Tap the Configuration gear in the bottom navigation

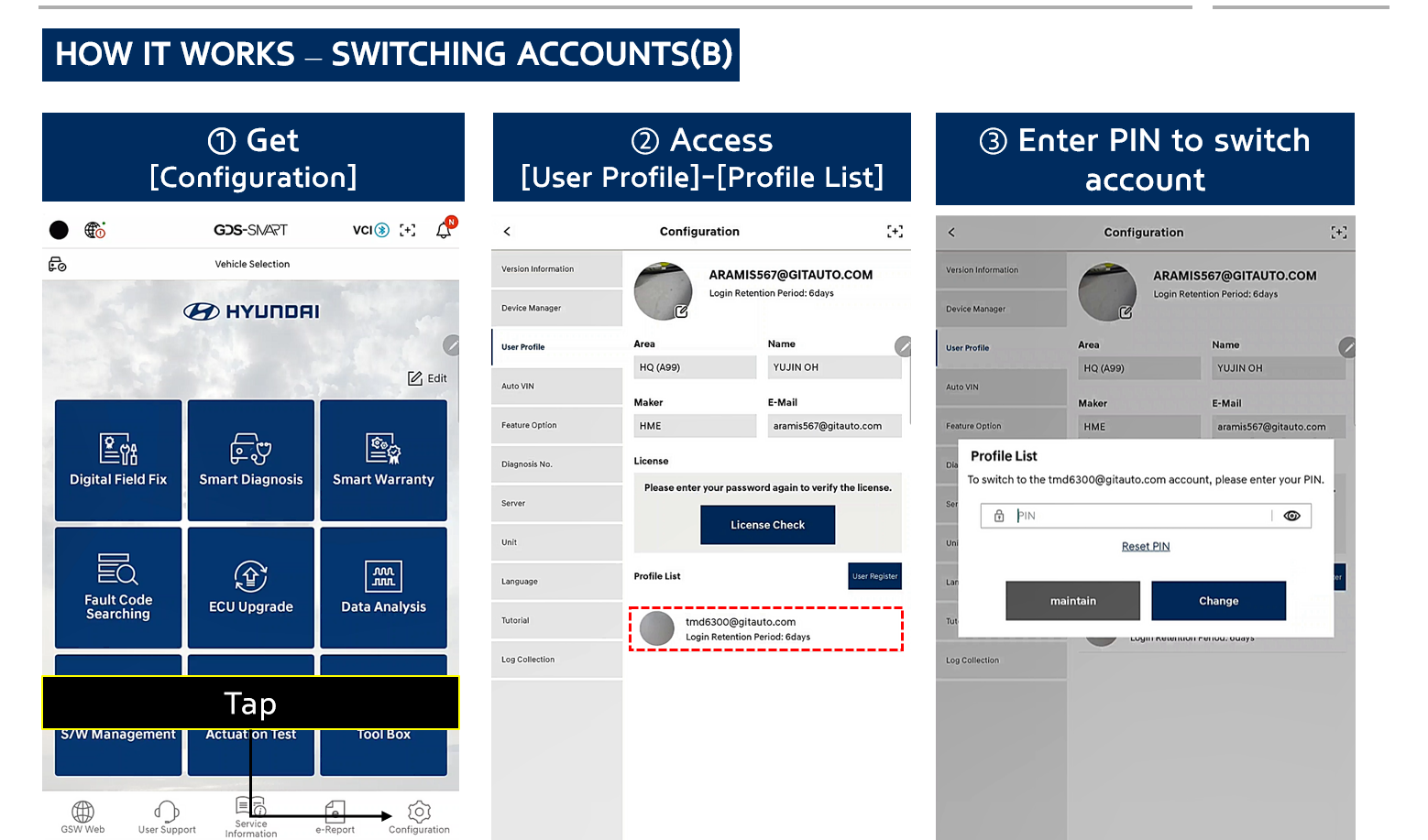point(419,817)
